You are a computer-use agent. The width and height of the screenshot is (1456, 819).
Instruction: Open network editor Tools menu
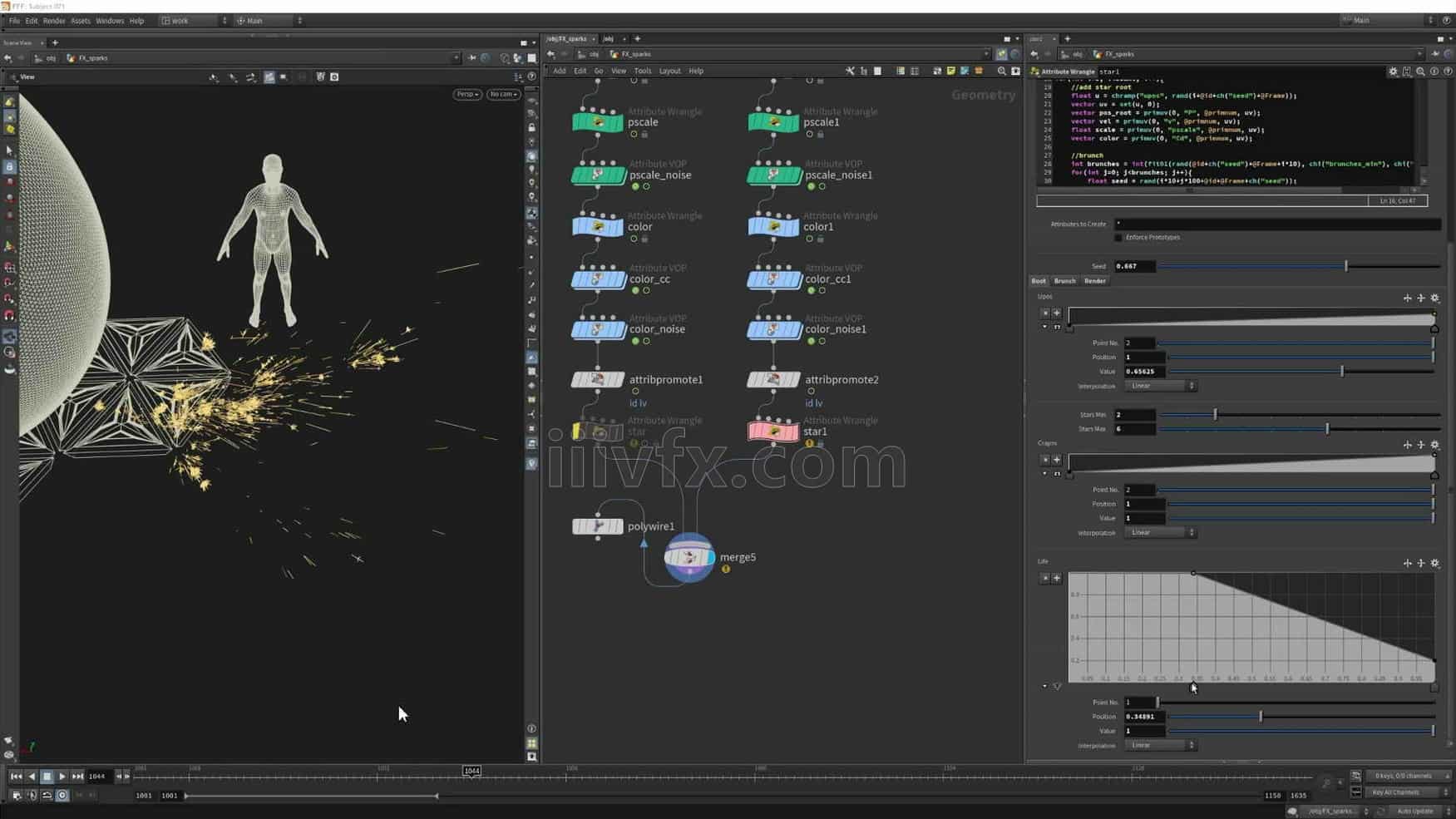click(643, 72)
